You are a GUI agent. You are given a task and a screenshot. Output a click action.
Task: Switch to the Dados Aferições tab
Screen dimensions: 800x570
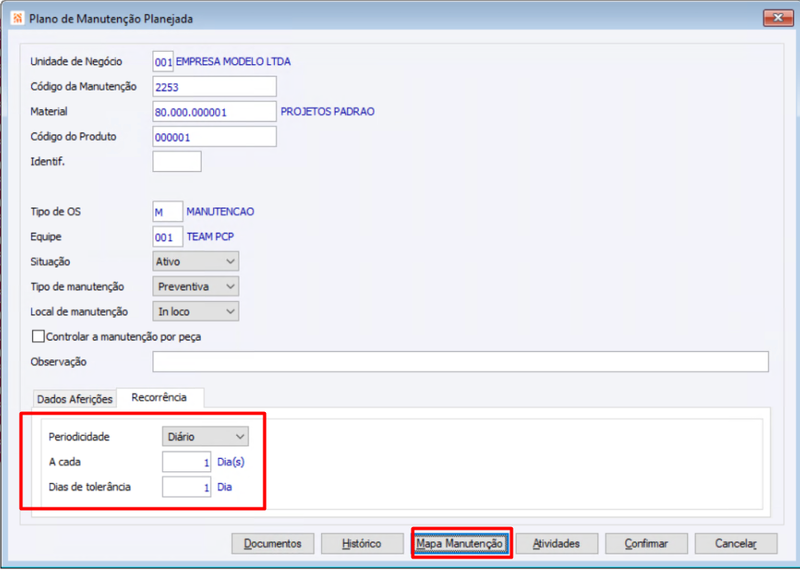74,399
